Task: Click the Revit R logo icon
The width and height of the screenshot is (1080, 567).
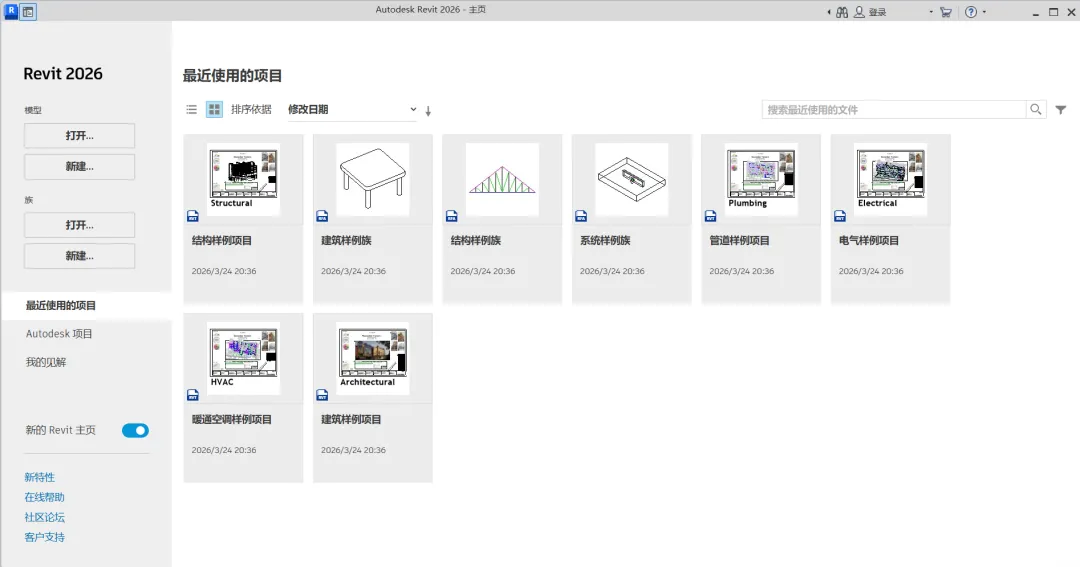Action: 11,11
